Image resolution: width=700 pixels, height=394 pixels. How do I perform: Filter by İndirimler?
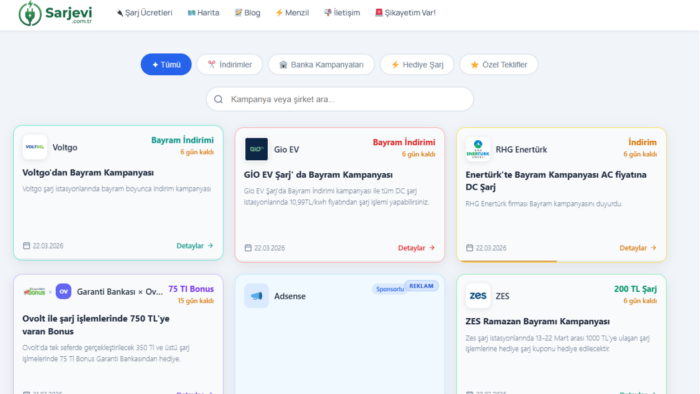click(x=229, y=64)
